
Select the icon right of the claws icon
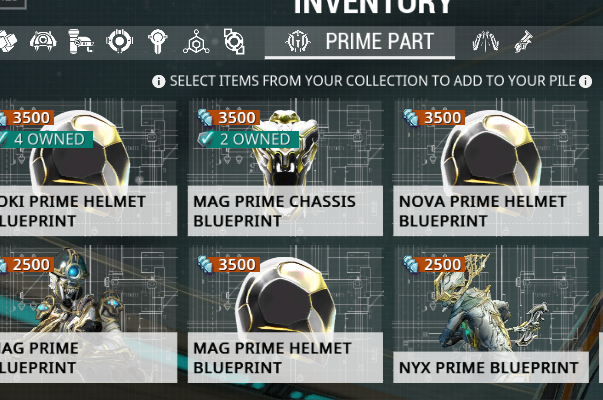(524, 42)
